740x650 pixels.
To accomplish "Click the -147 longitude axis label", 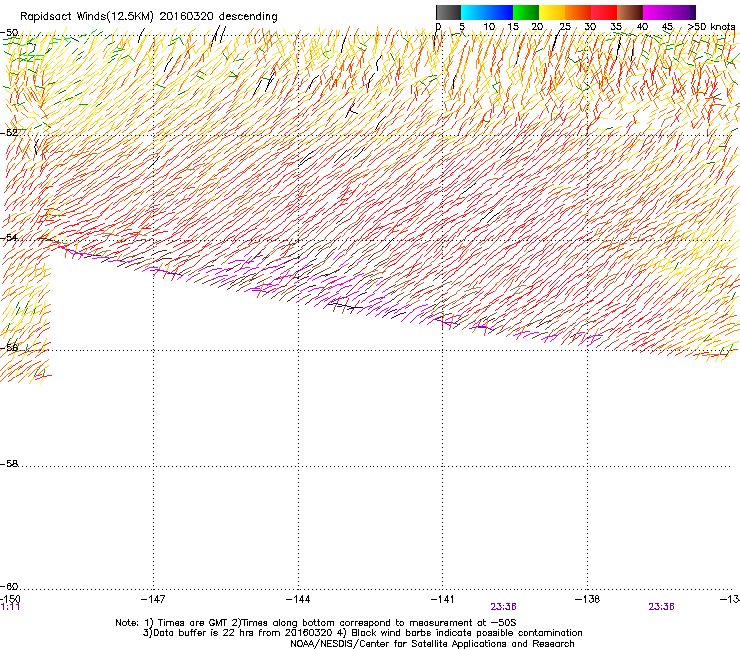I will (153, 599).
